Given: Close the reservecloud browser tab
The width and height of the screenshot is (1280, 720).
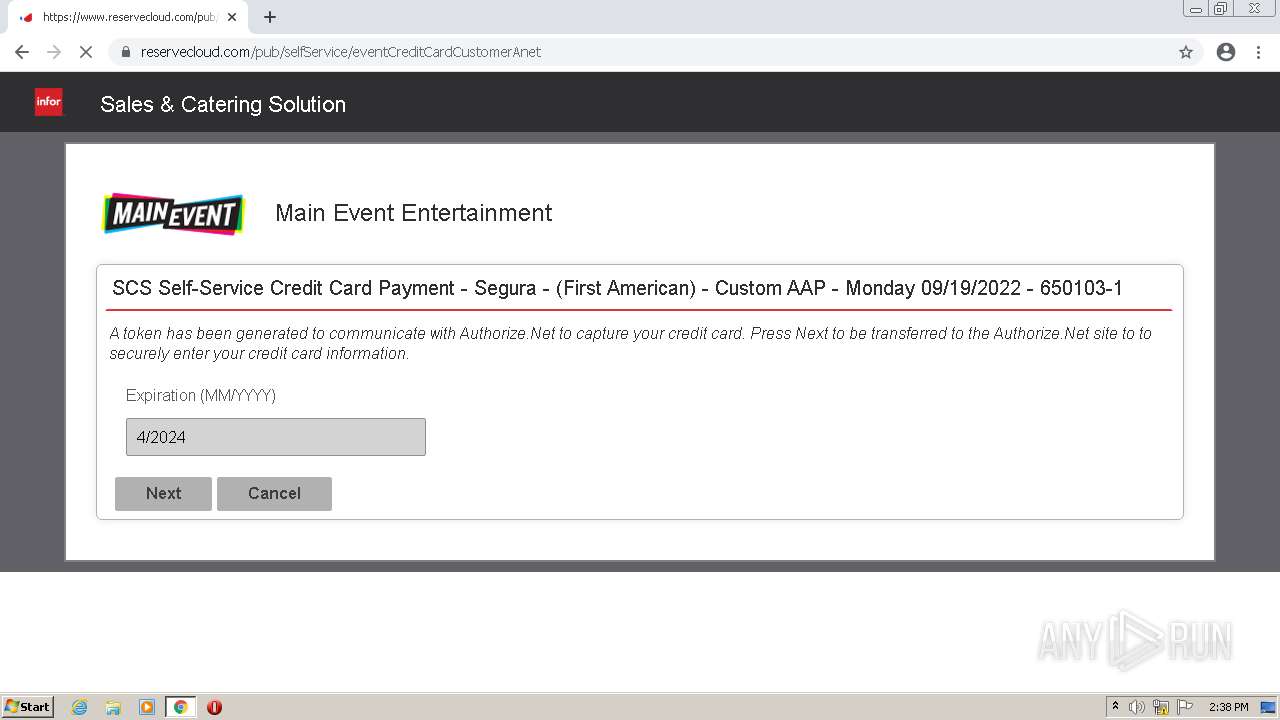Looking at the screenshot, I should [232, 17].
